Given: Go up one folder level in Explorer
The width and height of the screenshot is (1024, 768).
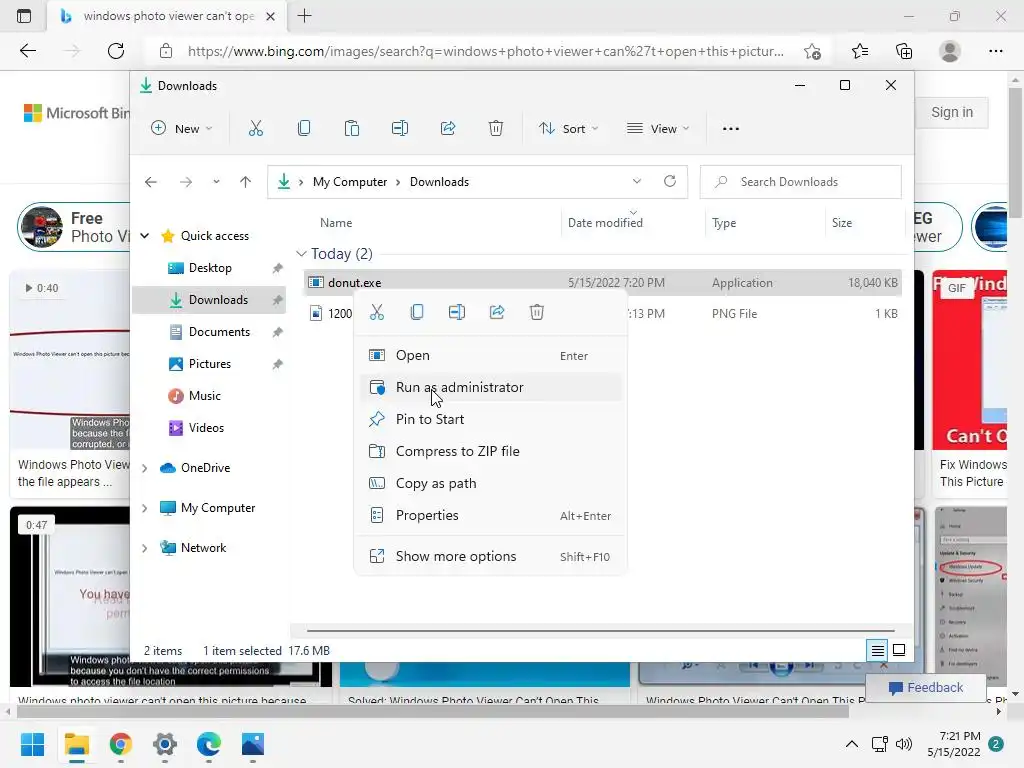Looking at the screenshot, I should [x=246, y=182].
